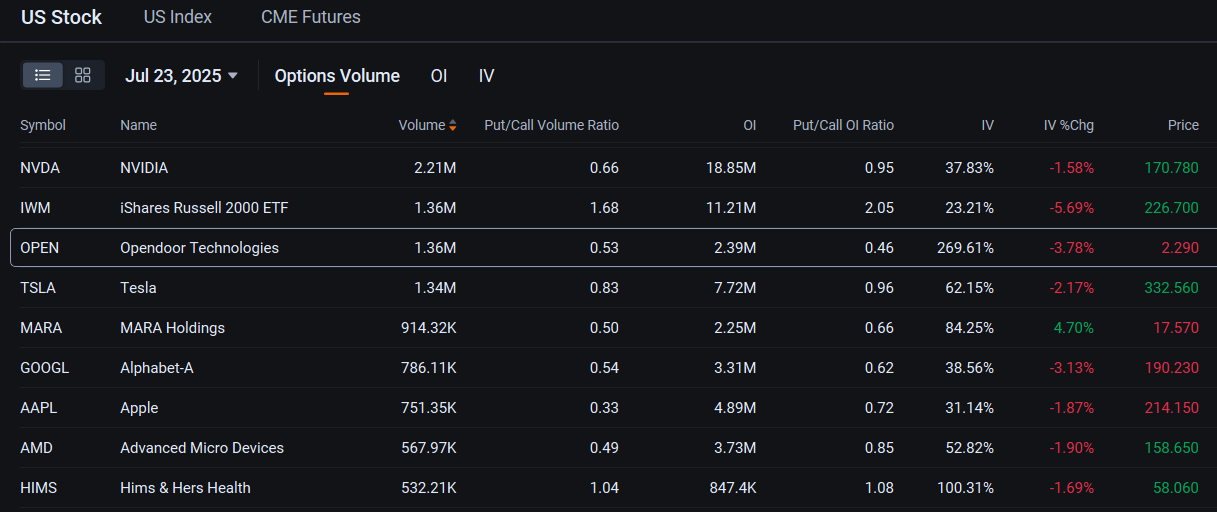This screenshot has width=1217, height=512.
Task: Click the Put/Call OI Ratio header
Action: pyautogui.click(x=842, y=125)
